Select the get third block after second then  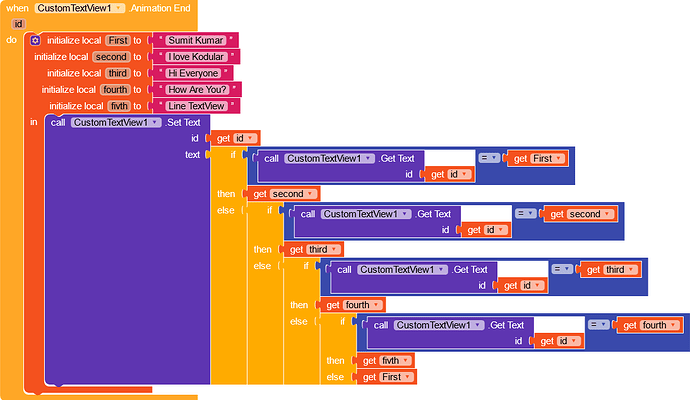click(x=313, y=250)
